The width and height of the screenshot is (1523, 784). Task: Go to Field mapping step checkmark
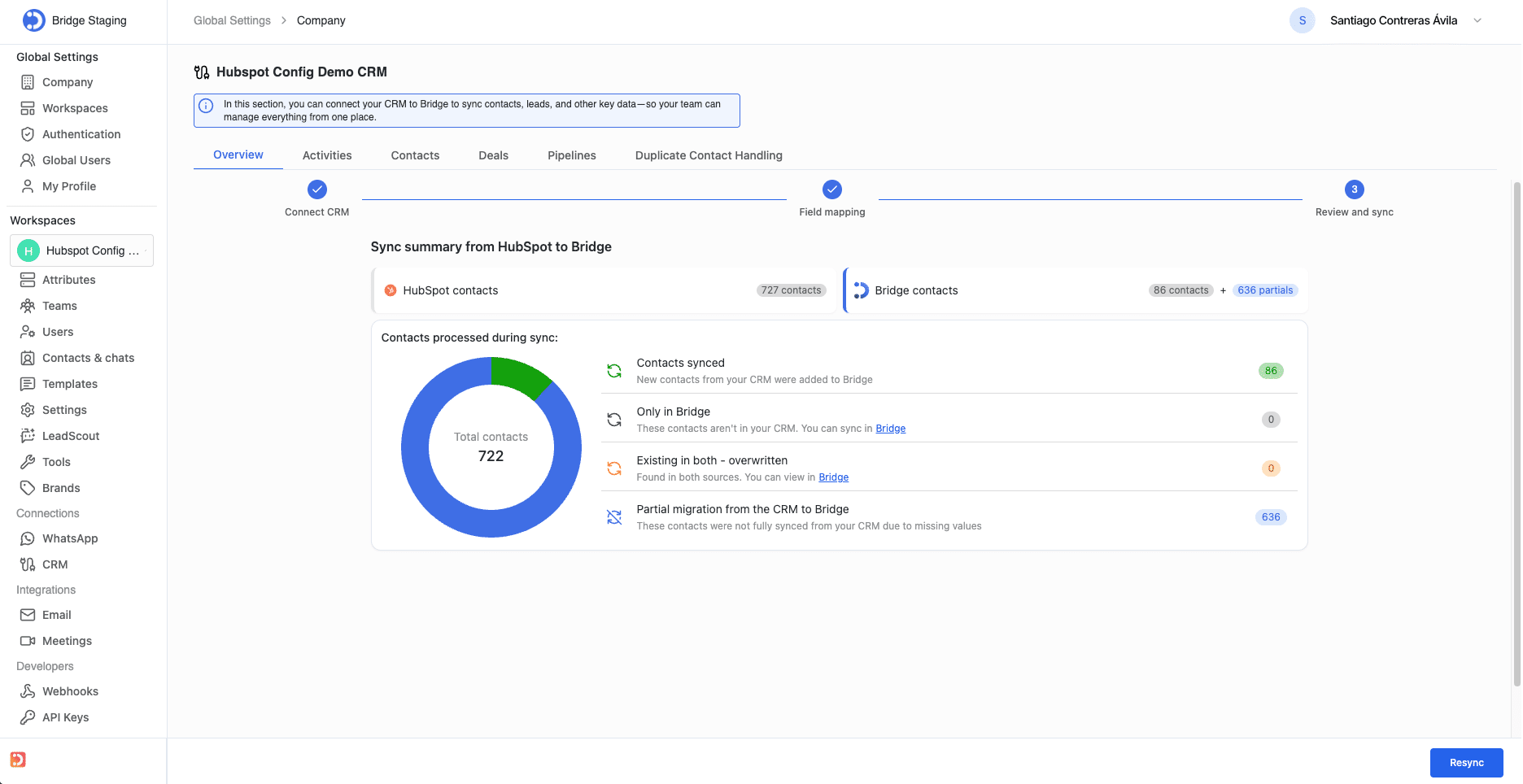pyautogui.click(x=832, y=189)
